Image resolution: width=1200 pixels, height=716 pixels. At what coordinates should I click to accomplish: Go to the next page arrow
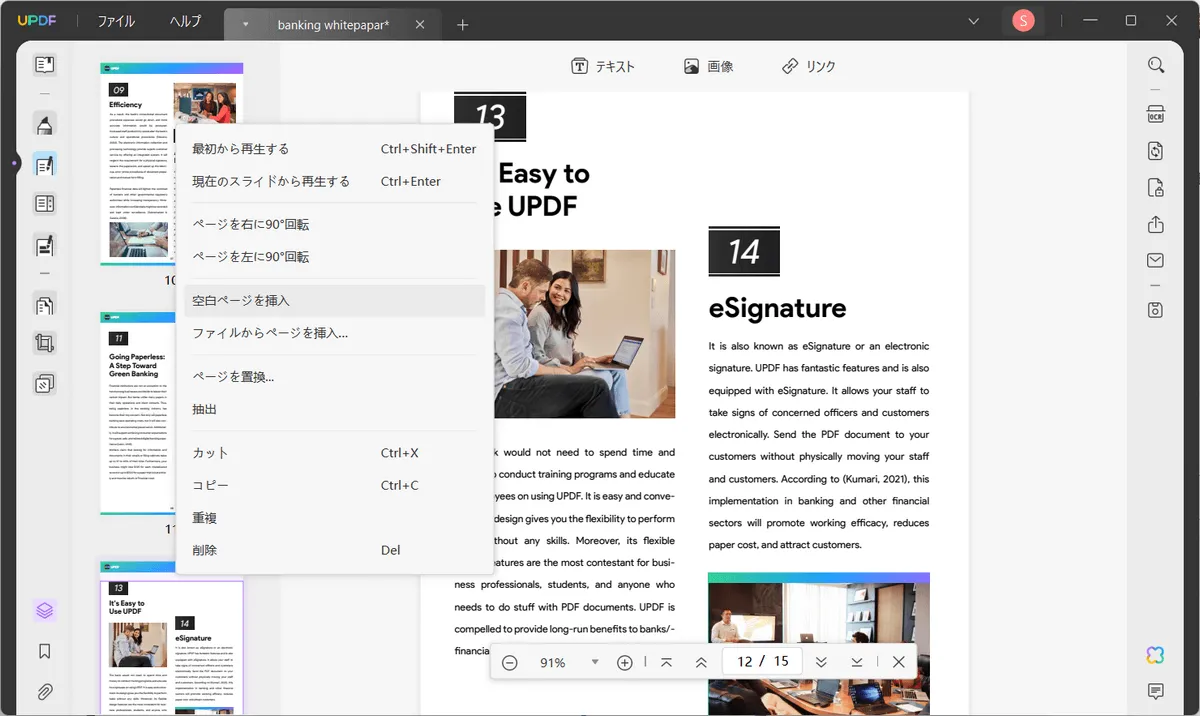821,662
